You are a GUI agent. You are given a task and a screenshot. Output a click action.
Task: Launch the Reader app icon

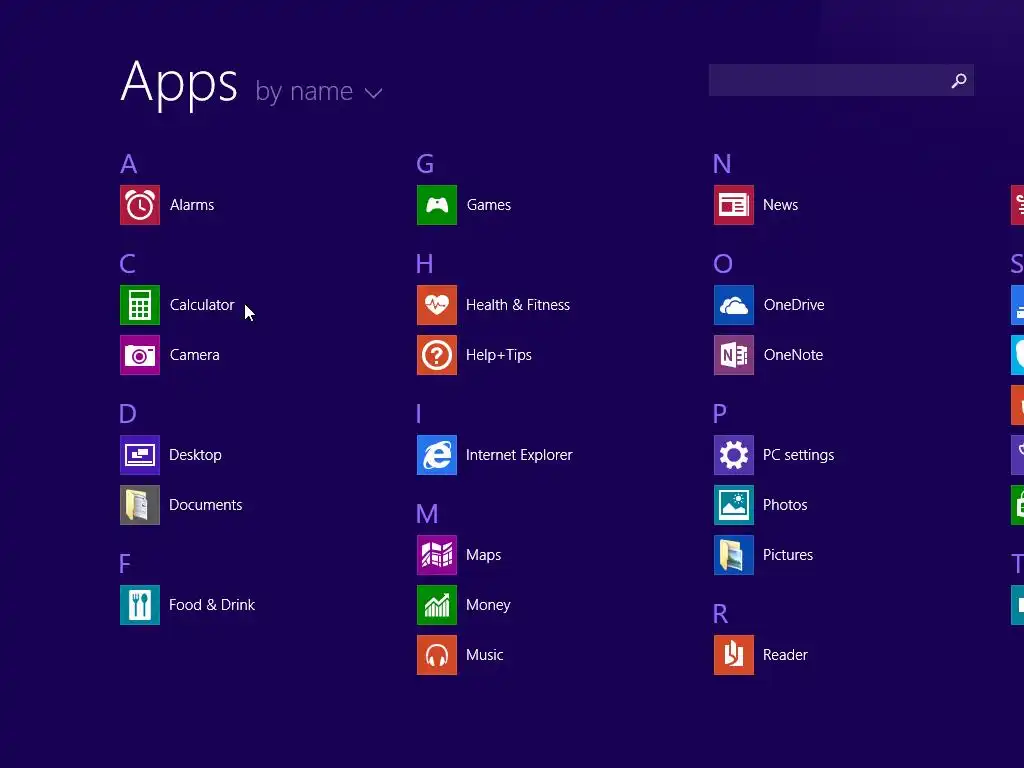tap(734, 655)
